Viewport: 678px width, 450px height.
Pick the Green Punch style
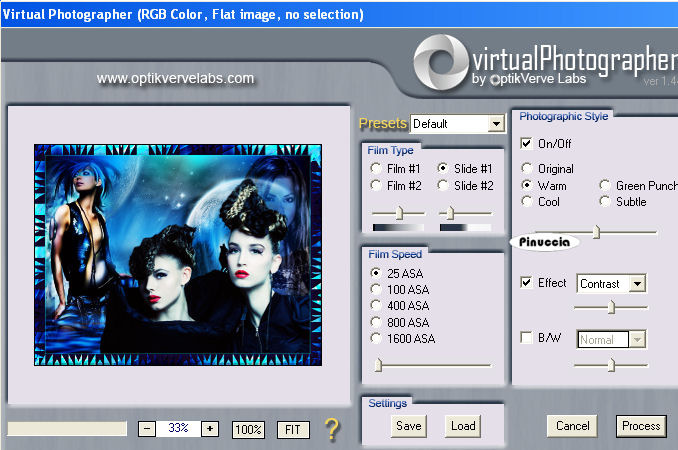click(x=605, y=185)
